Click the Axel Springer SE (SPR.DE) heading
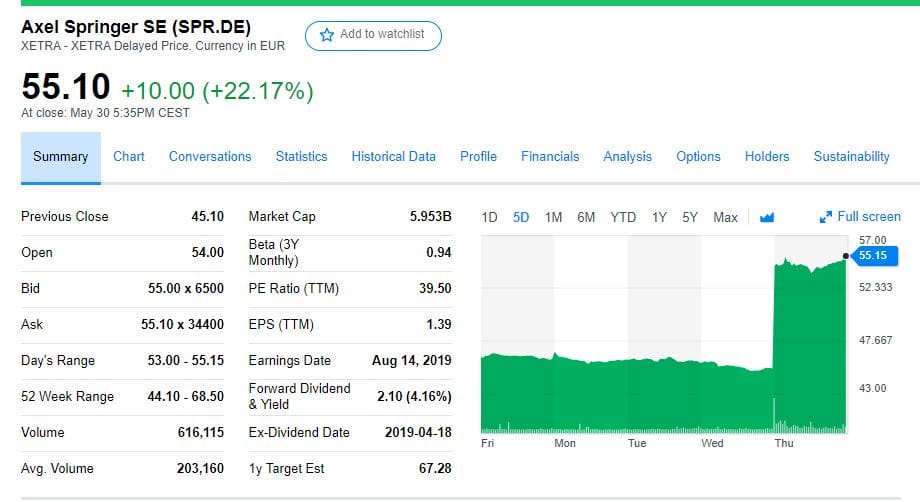The image size is (920, 502). tap(136, 27)
